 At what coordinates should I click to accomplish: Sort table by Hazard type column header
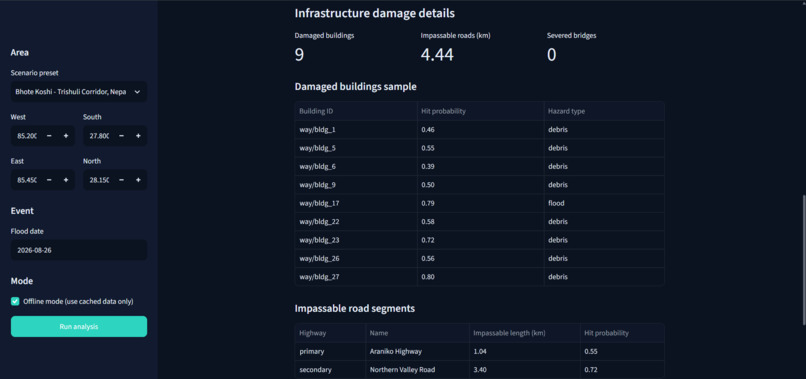604,111
